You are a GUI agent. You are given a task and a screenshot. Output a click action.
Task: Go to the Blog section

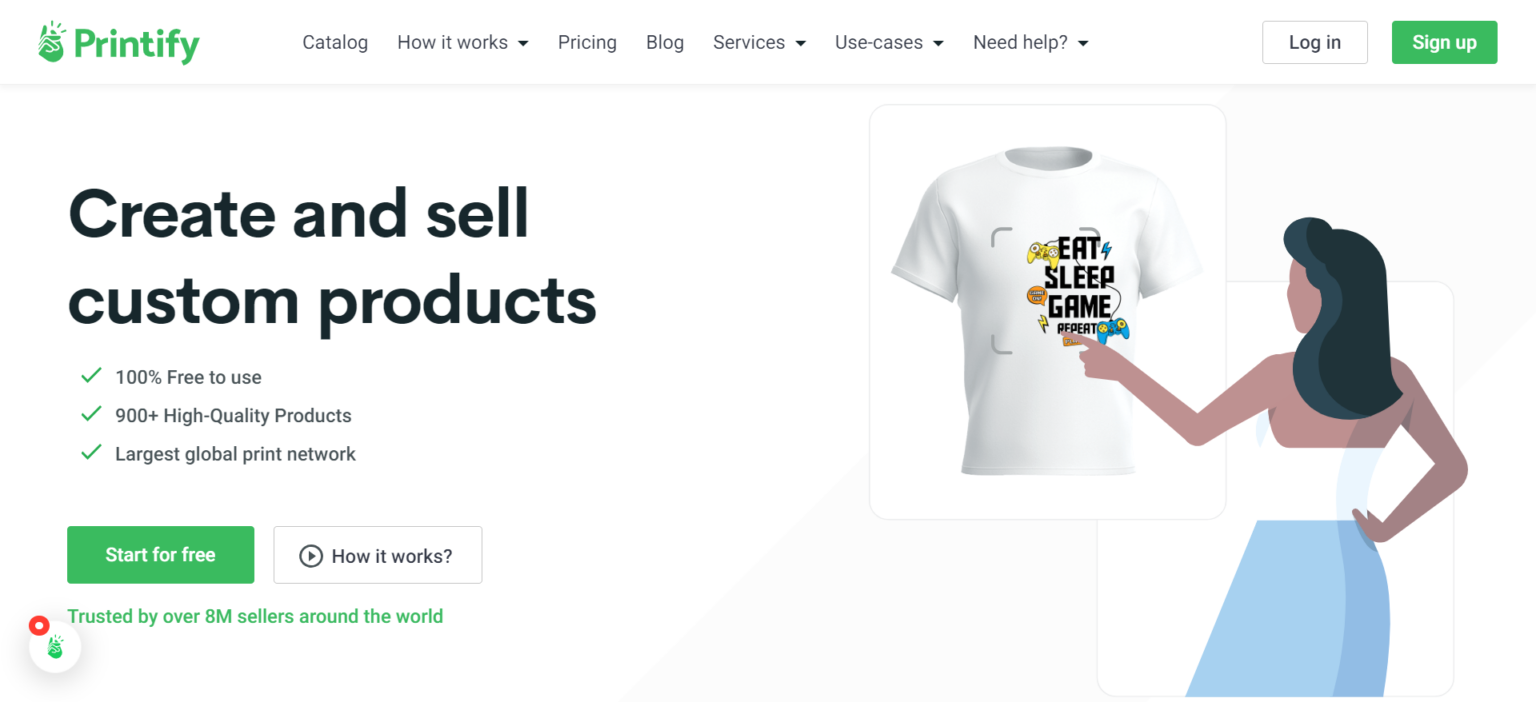coord(664,42)
